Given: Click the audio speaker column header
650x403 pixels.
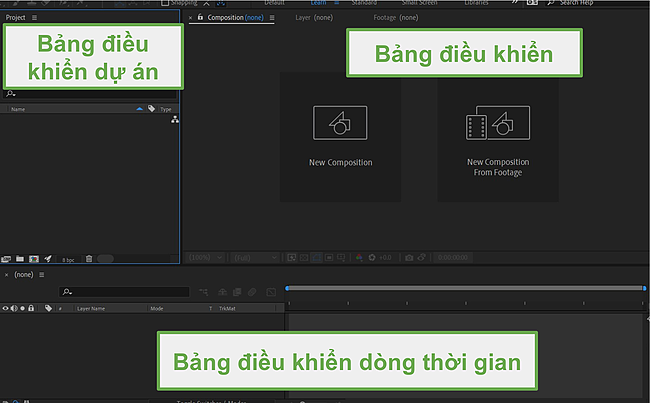Looking at the screenshot, I should (14, 308).
